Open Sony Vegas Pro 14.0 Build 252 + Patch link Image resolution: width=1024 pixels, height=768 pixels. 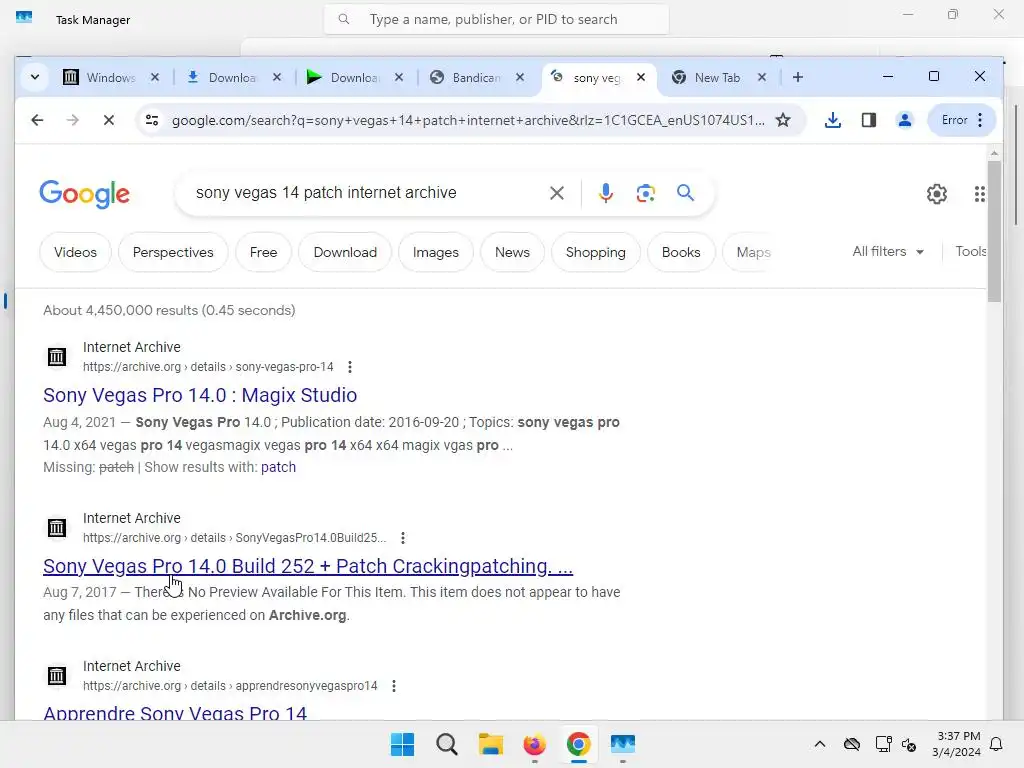pyautogui.click(x=308, y=566)
